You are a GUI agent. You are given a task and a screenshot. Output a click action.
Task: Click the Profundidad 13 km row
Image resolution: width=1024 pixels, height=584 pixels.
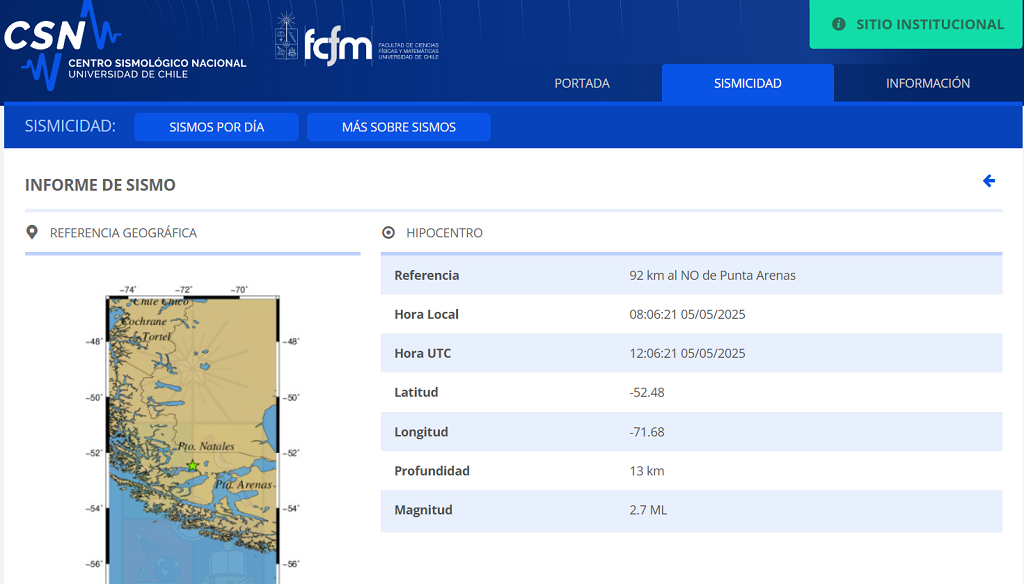pyautogui.click(x=692, y=471)
